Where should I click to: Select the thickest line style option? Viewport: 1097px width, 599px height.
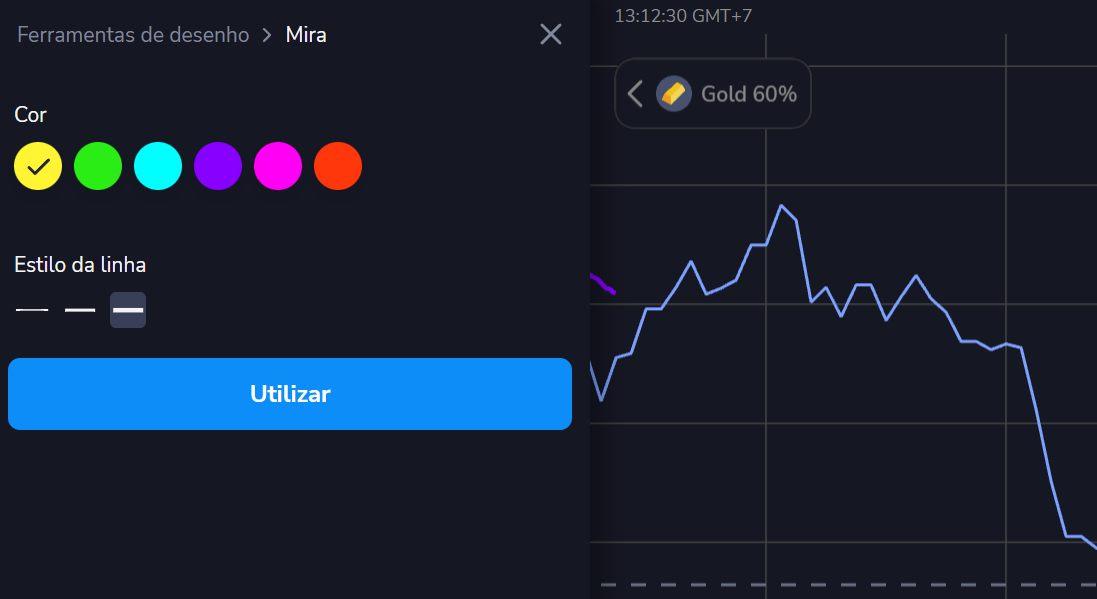pyautogui.click(x=128, y=310)
